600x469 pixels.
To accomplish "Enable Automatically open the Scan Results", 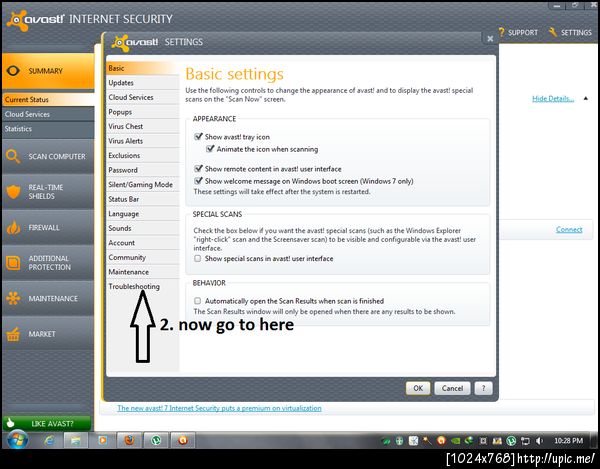I will coord(197,301).
